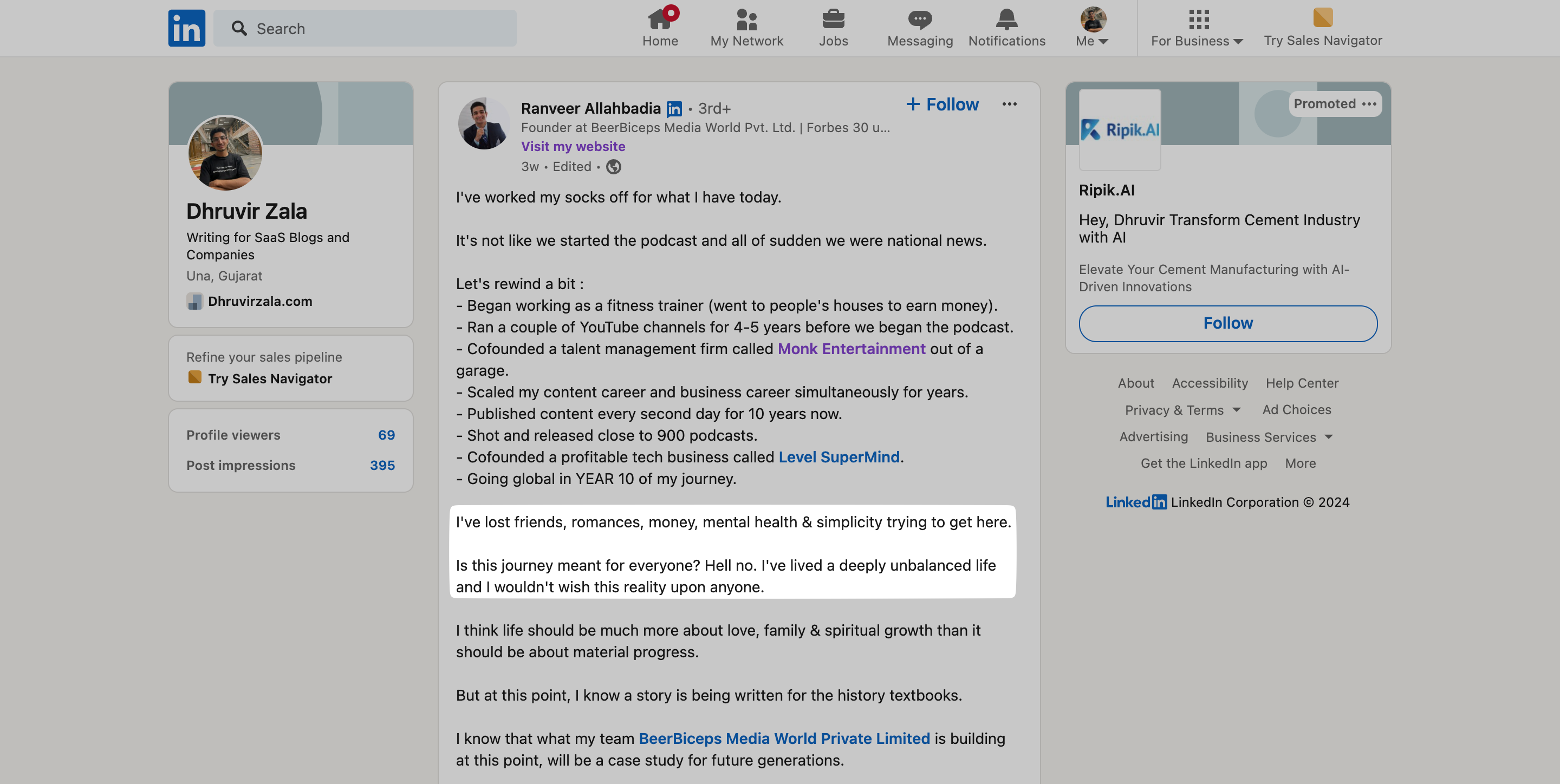This screenshot has height=784, width=1560.
Task: Open Dhruvir Zala's profile photo
Action: (x=225, y=153)
